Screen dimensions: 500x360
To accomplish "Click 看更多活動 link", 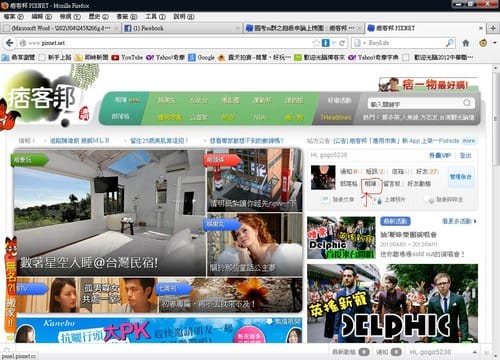I will (x=459, y=221).
